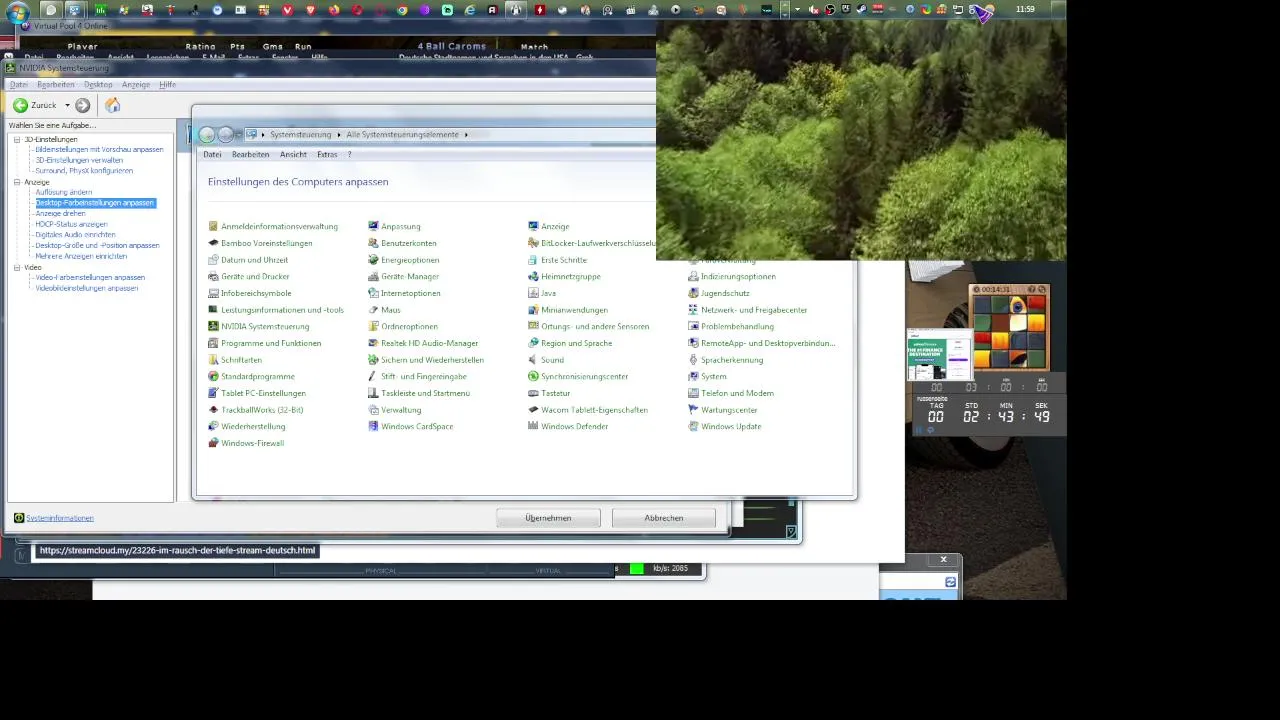
Task: Click the NVIDIA Systemsteuerung icon in list
Action: (x=213, y=326)
